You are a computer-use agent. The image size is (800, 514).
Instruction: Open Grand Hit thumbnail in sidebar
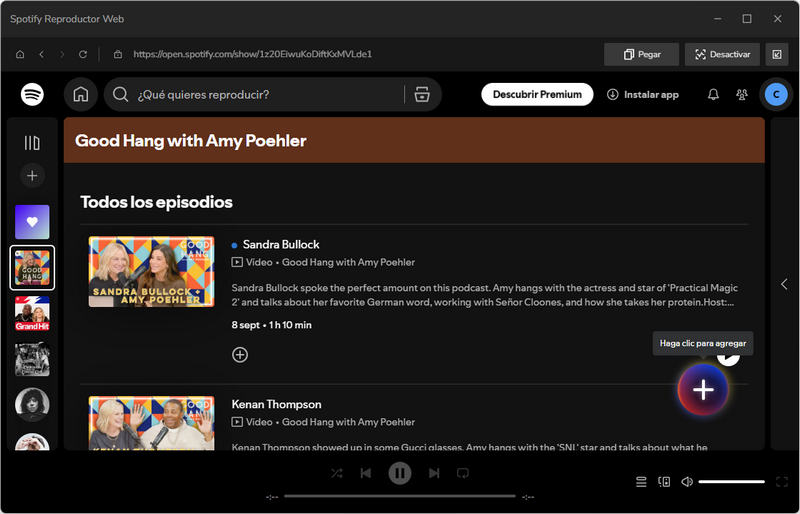click(x=32, y=313)
